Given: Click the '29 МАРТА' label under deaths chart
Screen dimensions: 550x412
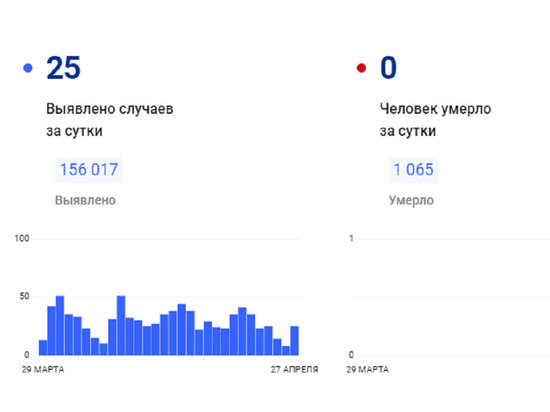Looking at the screenshot, I should (368, 369).
